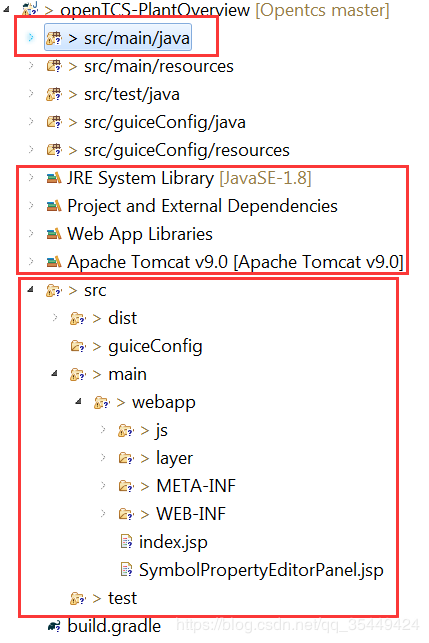Click the webapp folder icon

102,402
